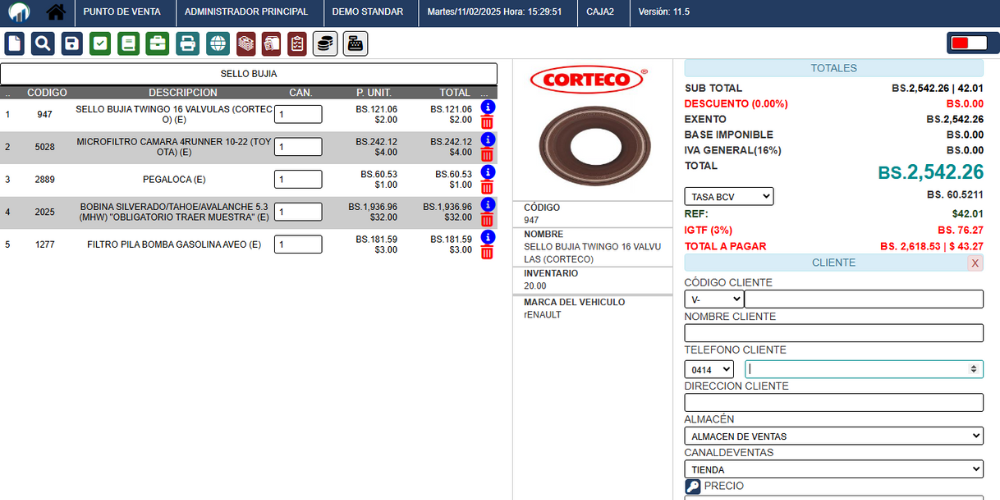The image size is (1000, 500).
Task: Open the red clipboard checklist icon
Action: coord(297,44)
